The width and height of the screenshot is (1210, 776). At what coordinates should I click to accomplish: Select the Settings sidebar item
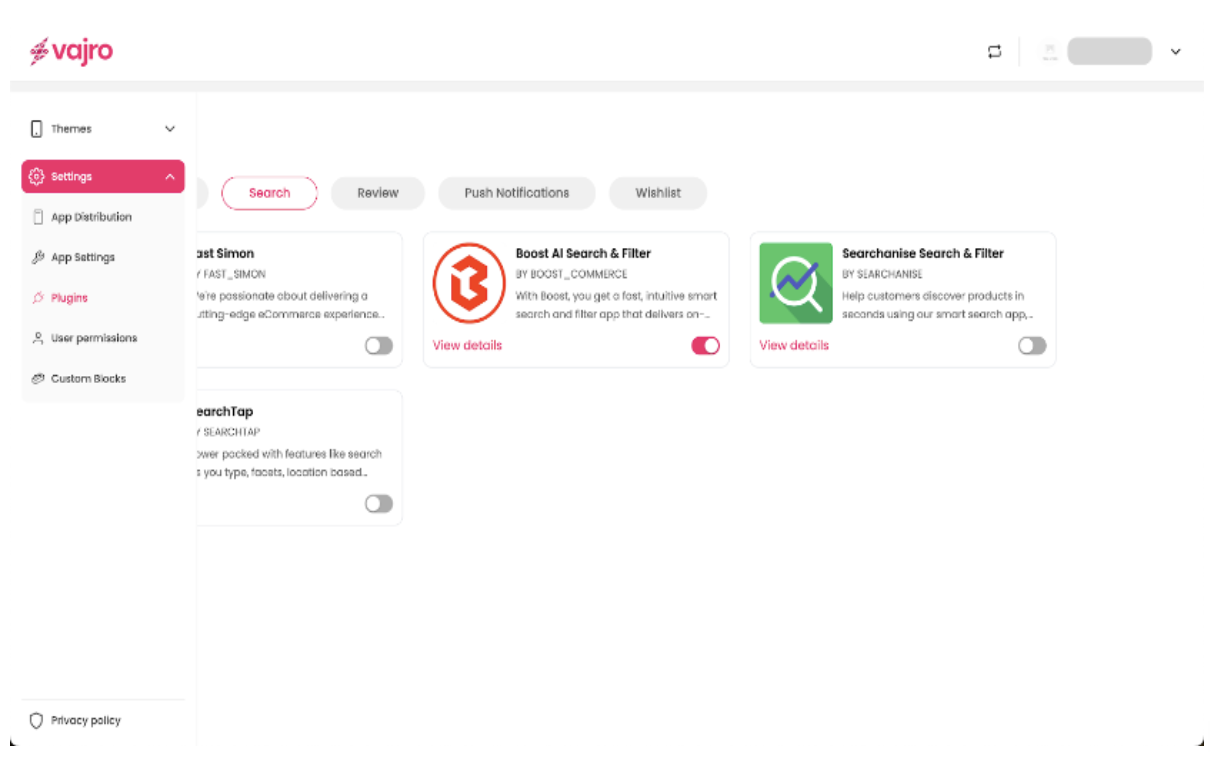point(103,176)
